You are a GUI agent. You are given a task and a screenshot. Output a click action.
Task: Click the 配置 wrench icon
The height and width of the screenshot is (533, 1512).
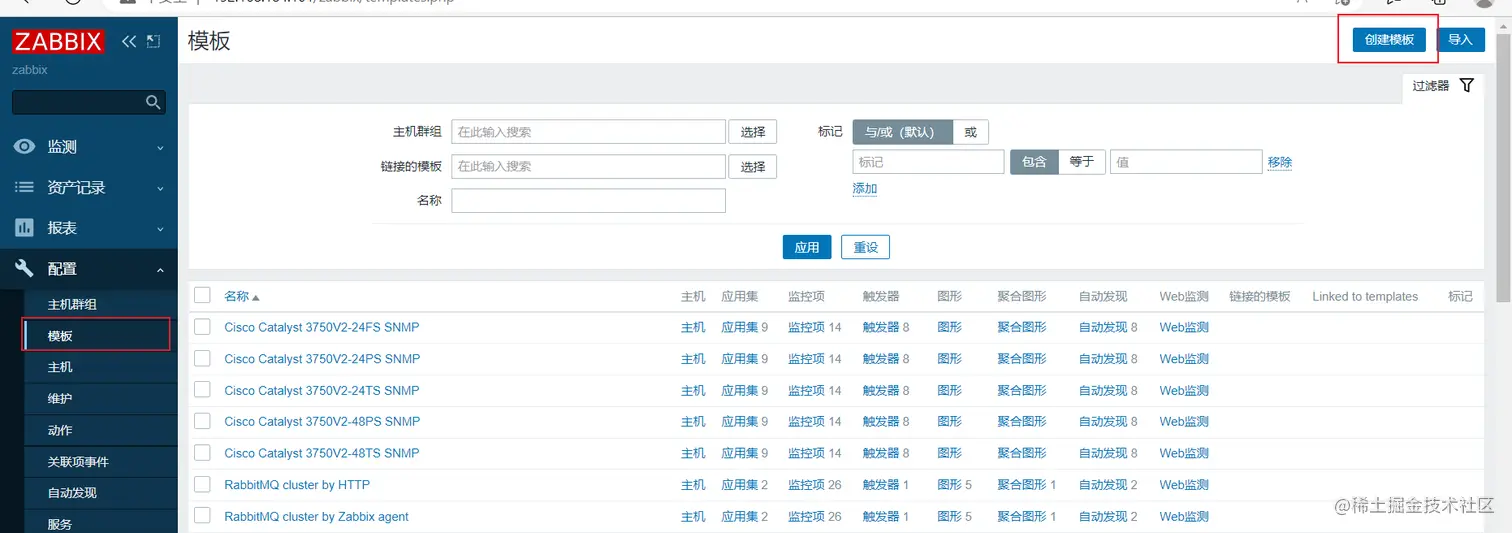[x=25, y=269]
